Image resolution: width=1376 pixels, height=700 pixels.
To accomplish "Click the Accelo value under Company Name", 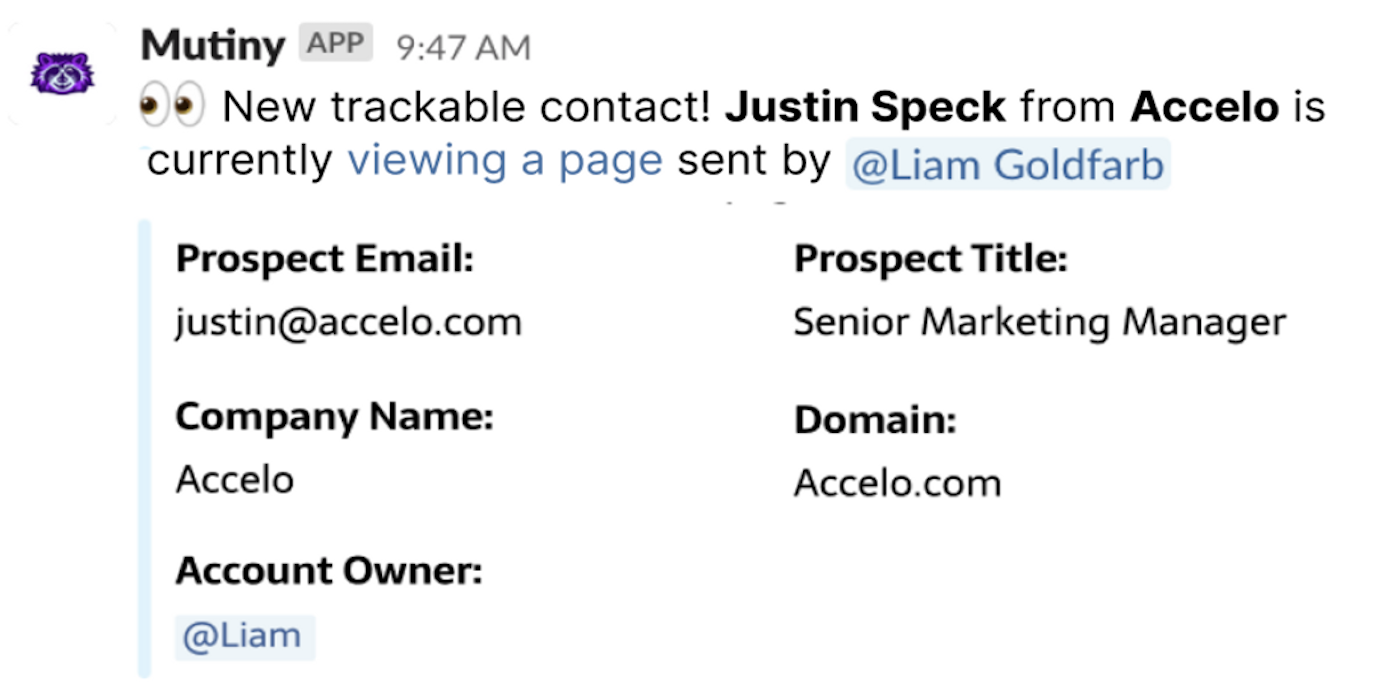I will coord(235,480).
